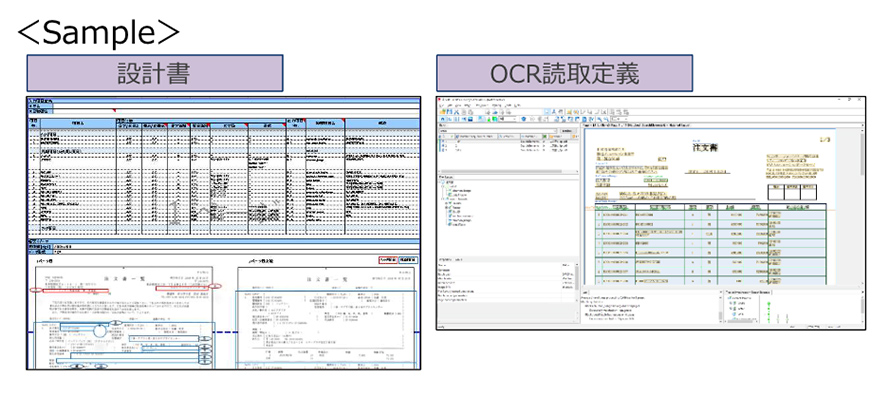This screenshot has height=397, width=890.
Task: Select the cut scissors icon in the toolbar
Action: click(456, 112)
